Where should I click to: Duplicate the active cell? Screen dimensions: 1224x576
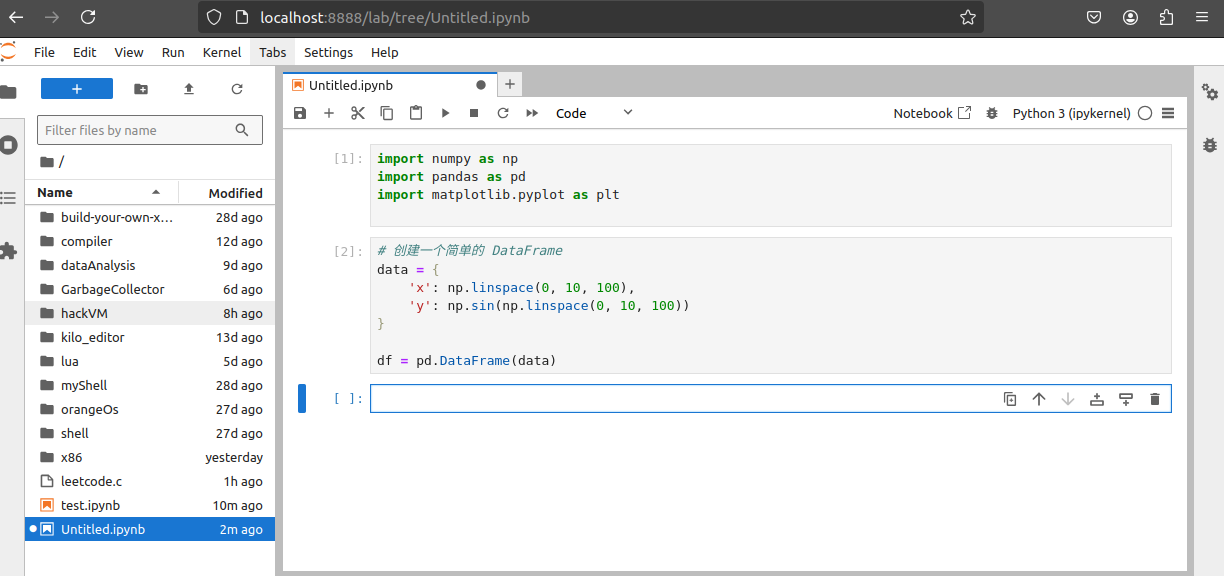point(1010,399)
